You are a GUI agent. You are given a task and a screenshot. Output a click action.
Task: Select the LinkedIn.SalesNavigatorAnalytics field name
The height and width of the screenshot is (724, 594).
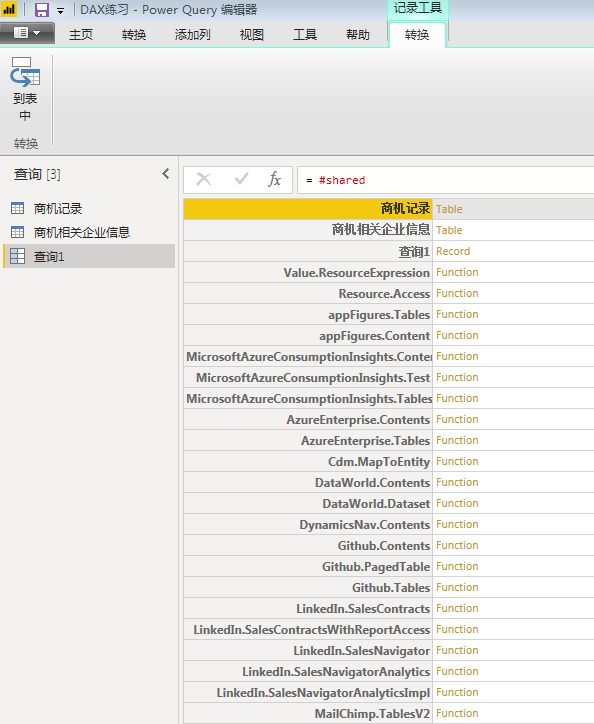[308, 671]
